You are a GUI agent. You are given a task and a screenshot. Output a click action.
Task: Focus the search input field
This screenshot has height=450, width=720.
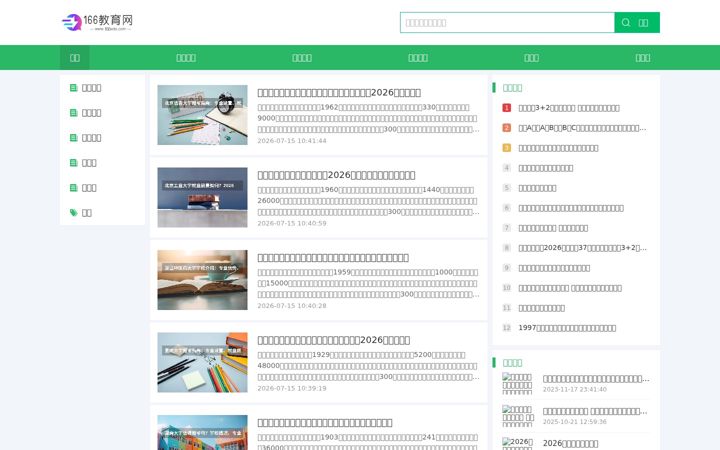pyautogui.click(x=507, y=22)
